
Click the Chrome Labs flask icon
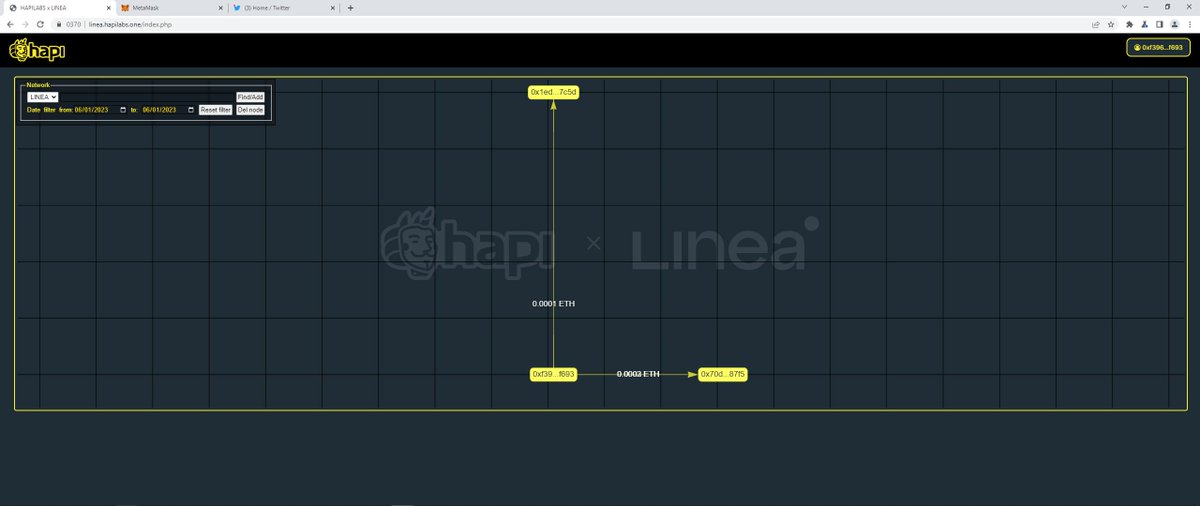pos(1144,24)
